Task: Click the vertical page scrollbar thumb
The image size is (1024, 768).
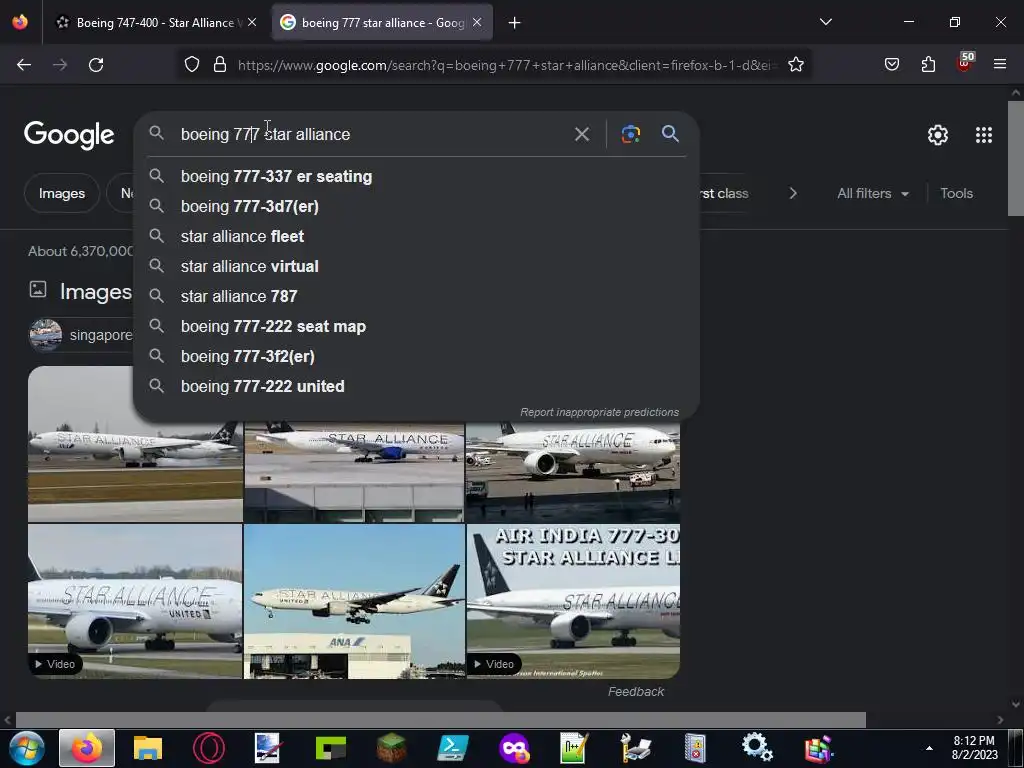Action: pyautogui.click(x=1016, y=158)
